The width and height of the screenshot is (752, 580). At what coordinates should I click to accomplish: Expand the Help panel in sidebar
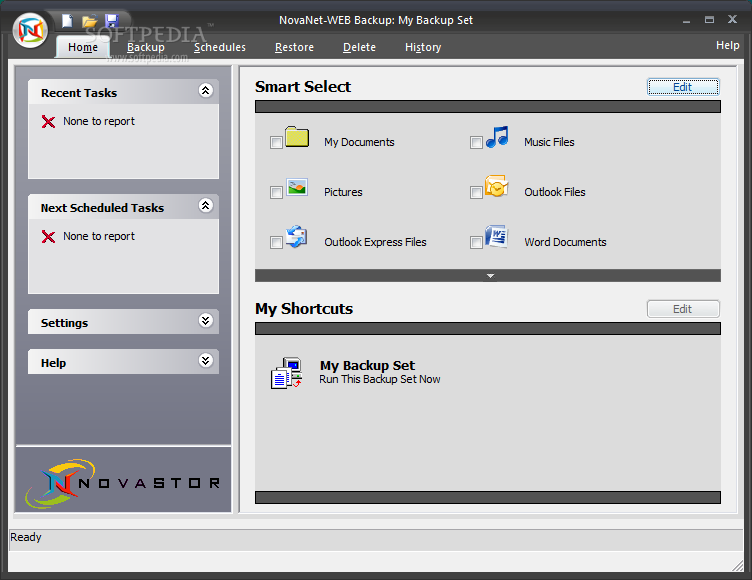(206, 360)
